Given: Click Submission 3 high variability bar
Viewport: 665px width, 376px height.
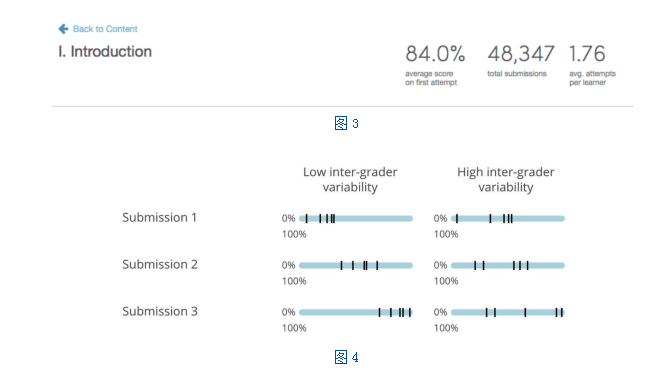Looking at the screenshot, I should (508, 313).
